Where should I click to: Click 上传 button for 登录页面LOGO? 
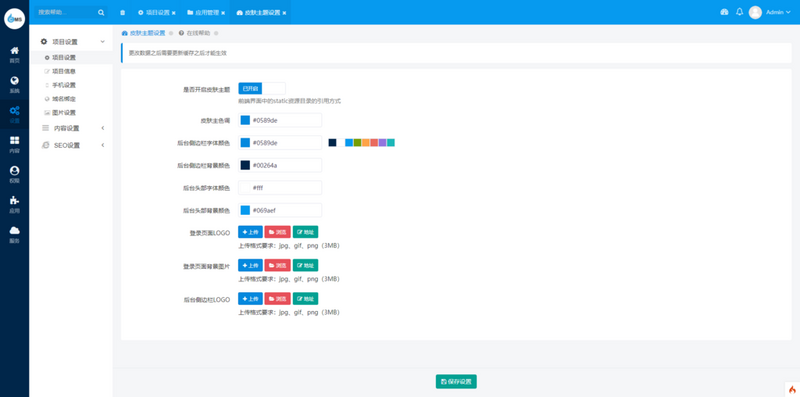click(x=251, y=232)
